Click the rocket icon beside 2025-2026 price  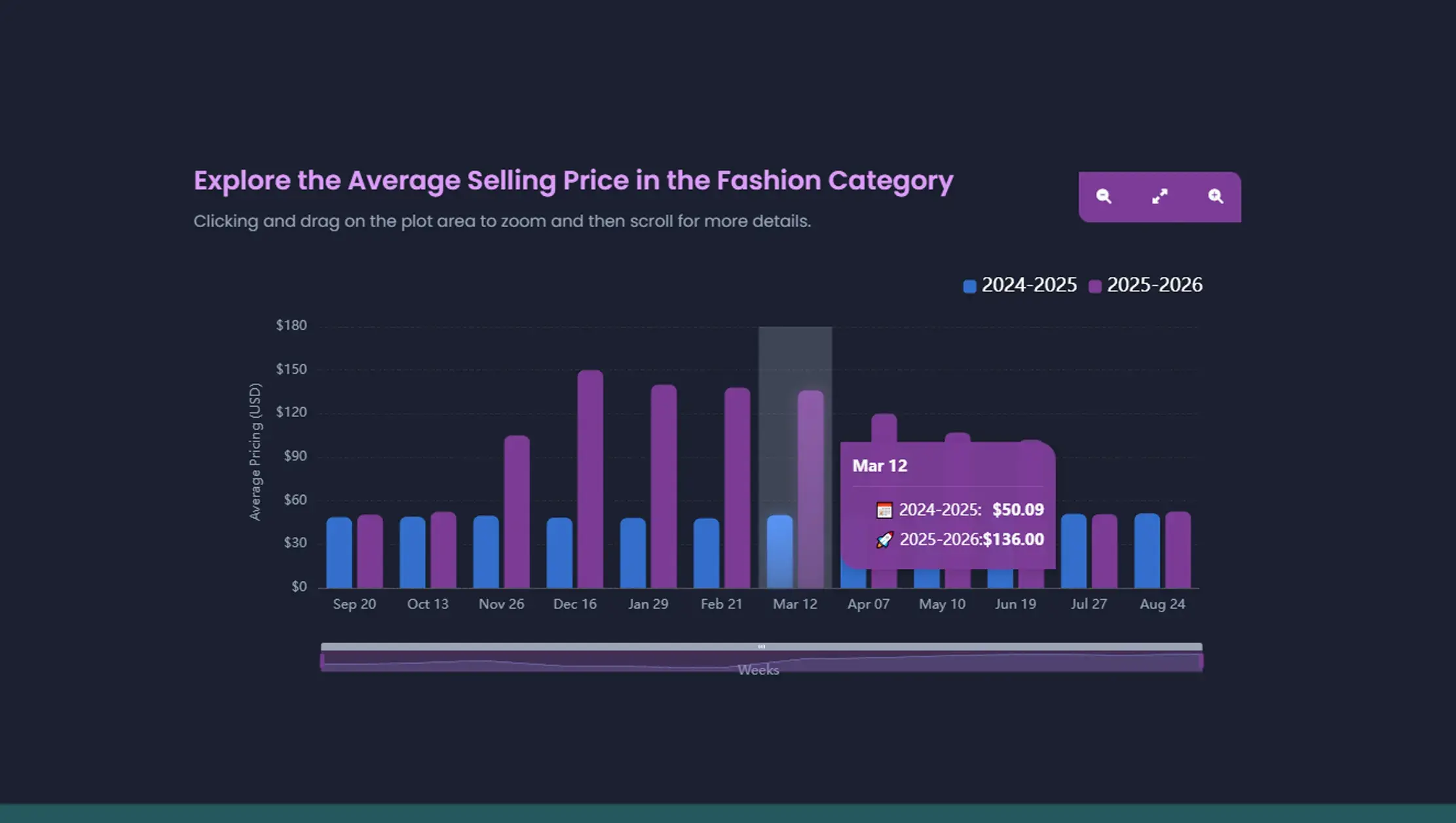(884, 540)
